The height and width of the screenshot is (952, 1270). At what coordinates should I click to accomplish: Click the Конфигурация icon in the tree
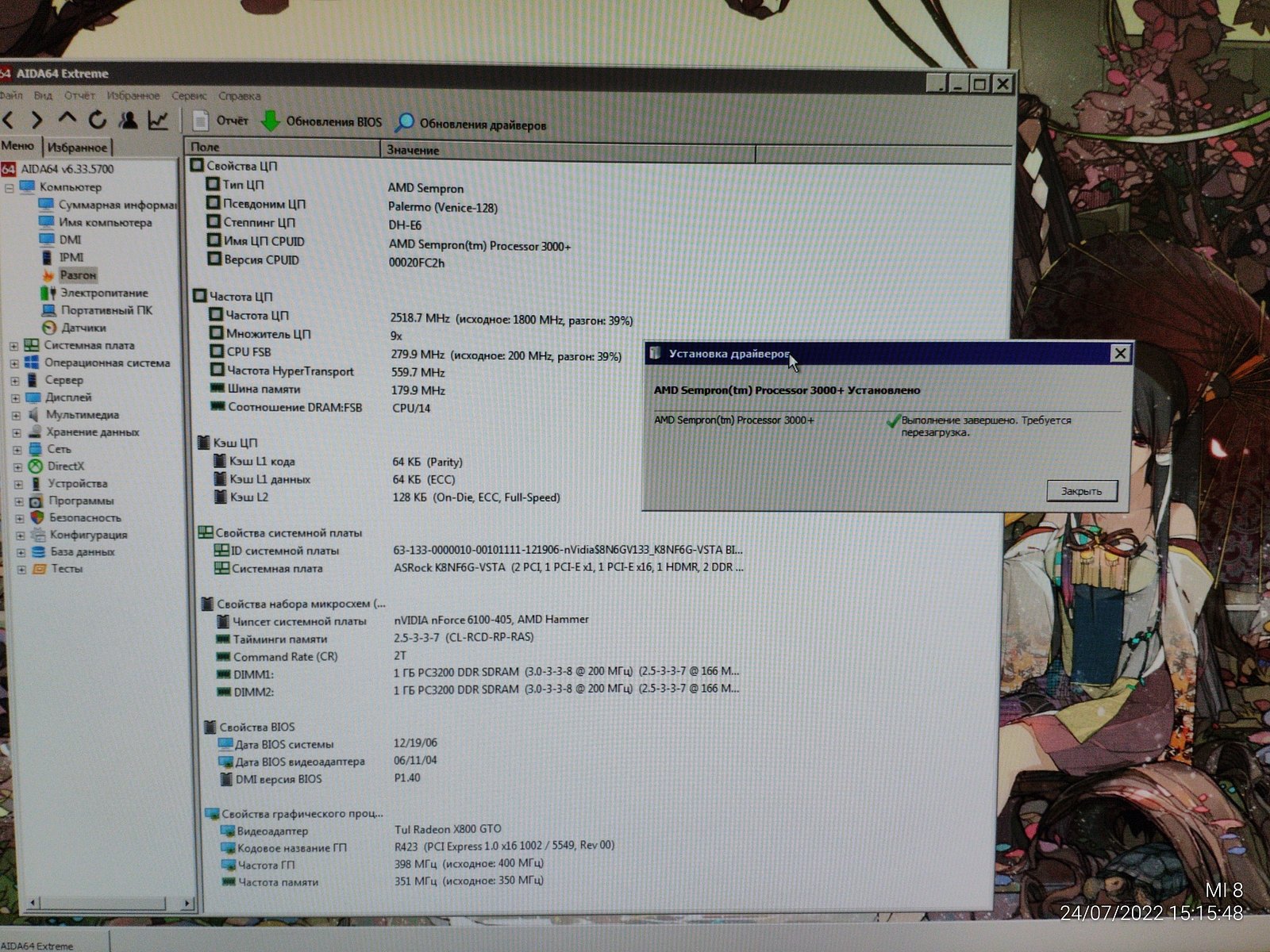(37, 535)
